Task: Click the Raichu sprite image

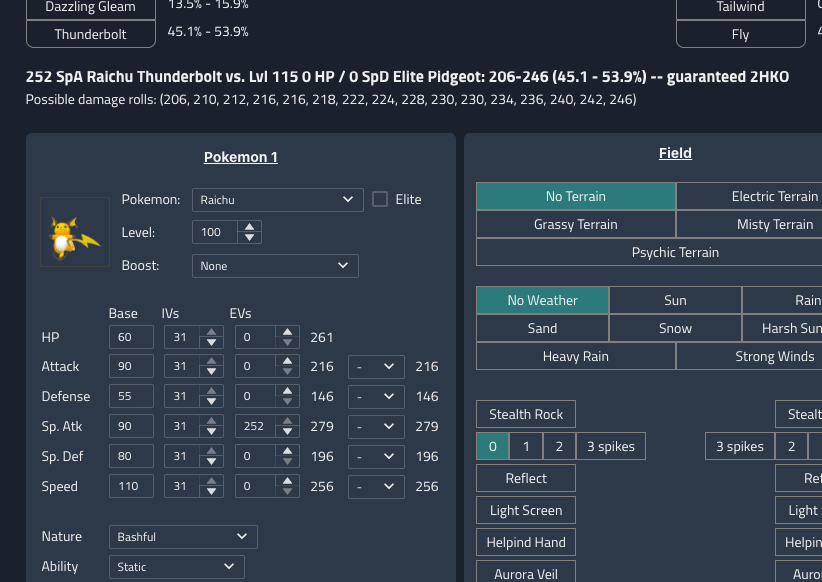Action: click(75, 232)
